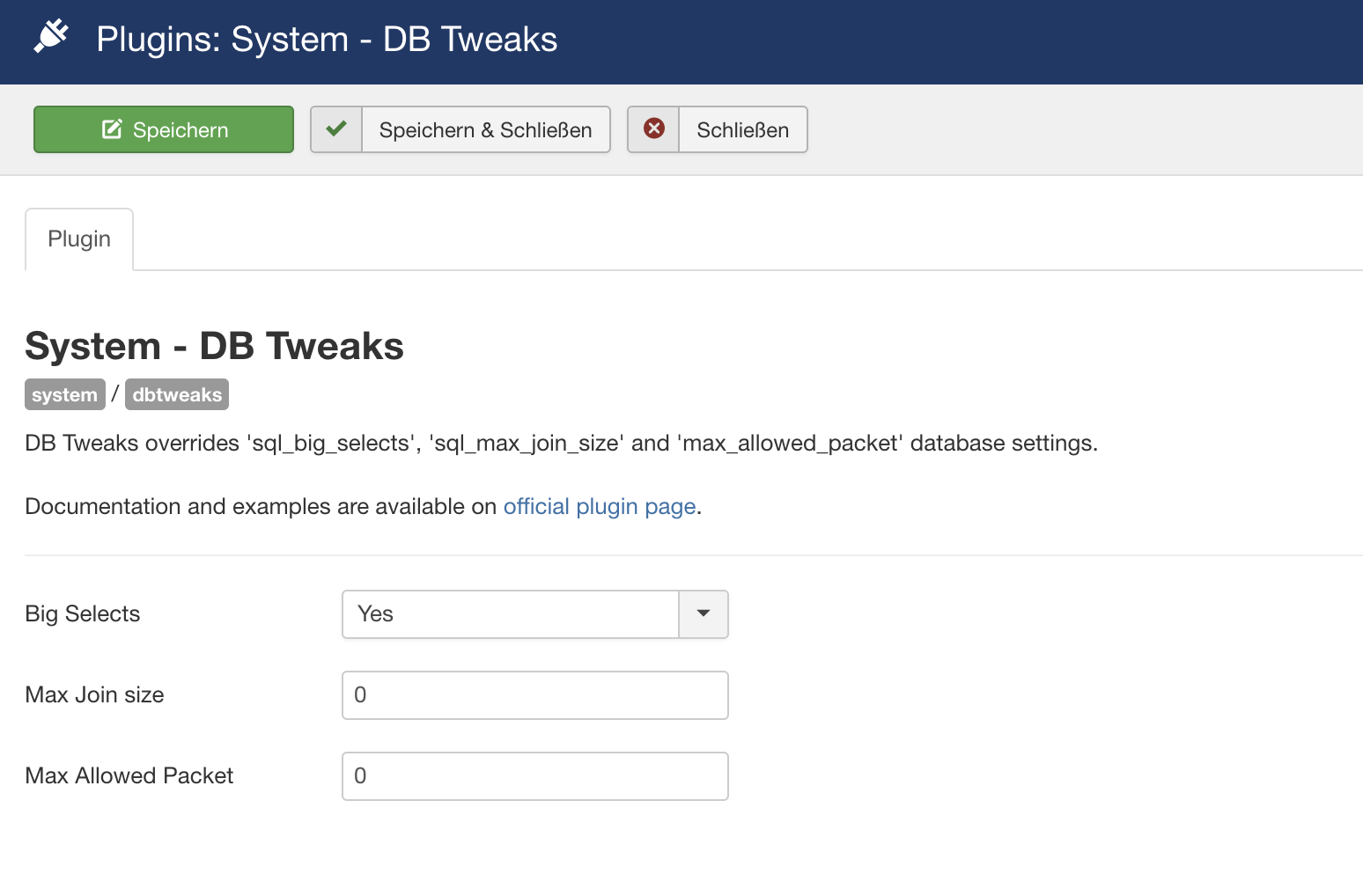Screen dimensions: 1363x896
Task: Click the plug icon in the header
Action: pyautogui.click(x=51, y=37)
